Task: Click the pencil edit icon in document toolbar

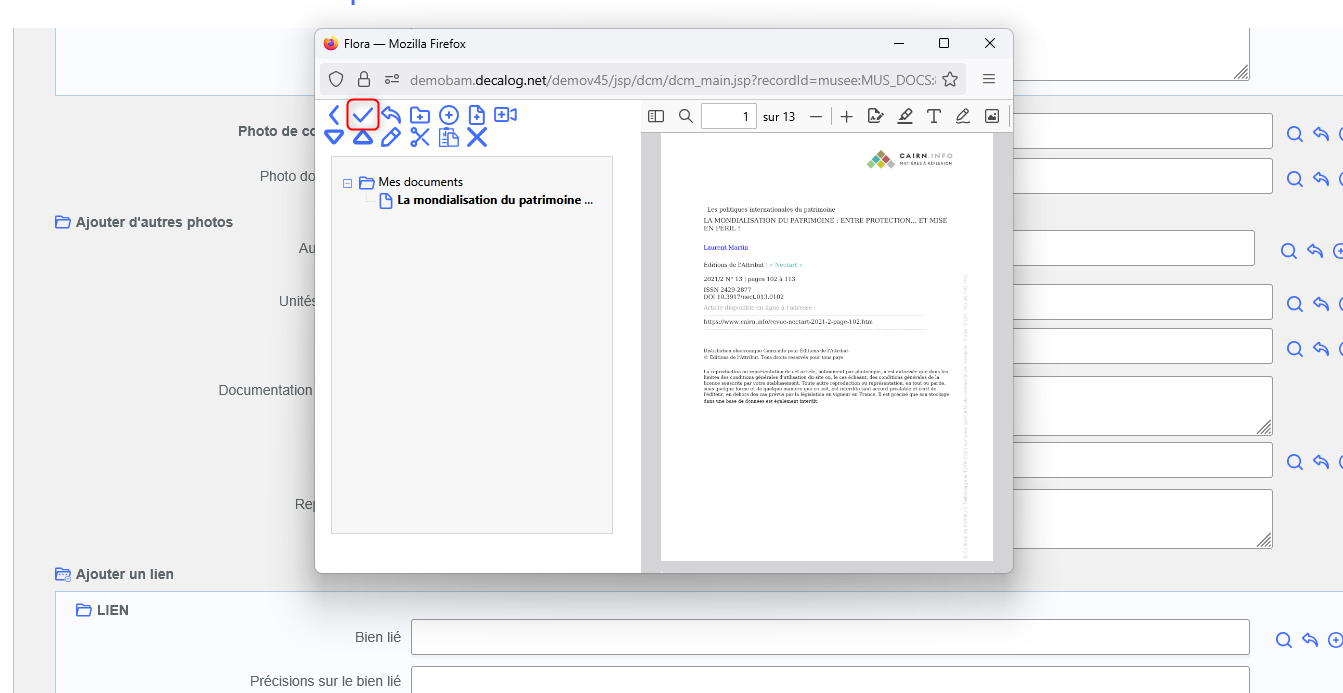Action: pyautogui.click(x=391, y=138)
